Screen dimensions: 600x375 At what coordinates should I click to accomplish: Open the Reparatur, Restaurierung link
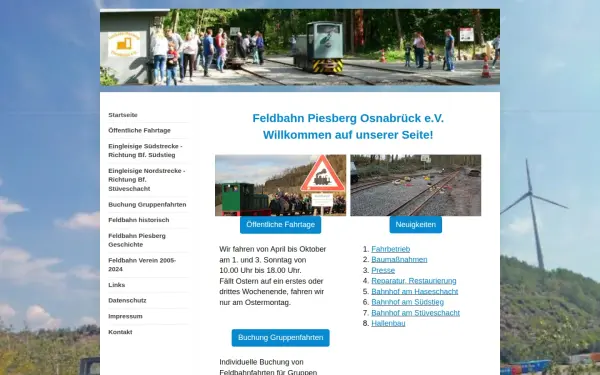point(414,281)
